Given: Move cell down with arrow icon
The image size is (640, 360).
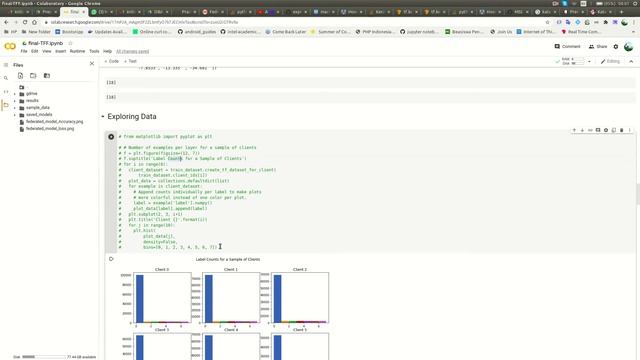Looking at the screenshot, I should 582,130.
